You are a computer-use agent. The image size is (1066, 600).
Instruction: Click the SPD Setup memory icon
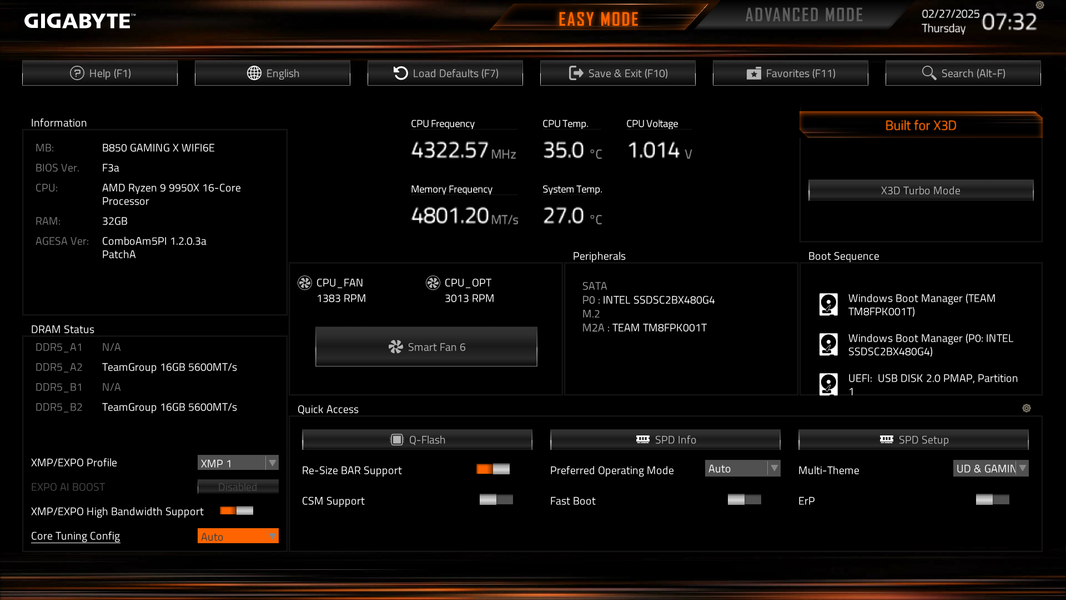click(887, 439)
